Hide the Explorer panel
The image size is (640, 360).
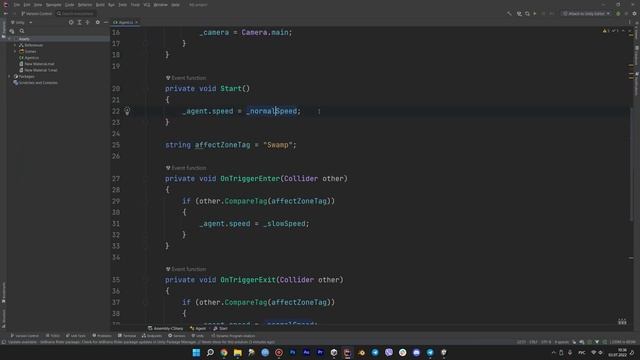(x=106, y=22)
